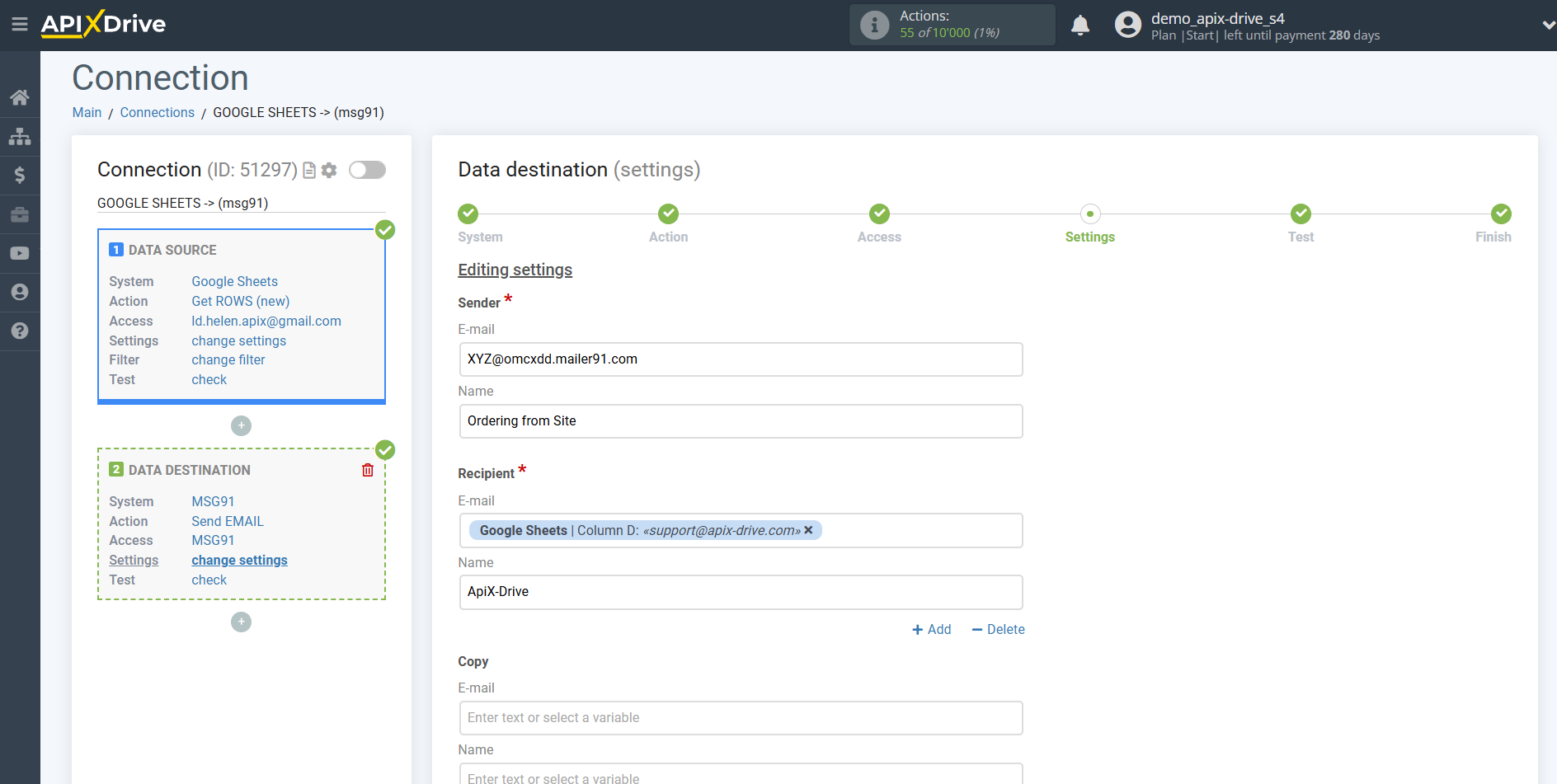Open ld.helen.apix@gmail.com access link
The width and height of the screenshot is (1557, 784).
[x=266, y=321]
